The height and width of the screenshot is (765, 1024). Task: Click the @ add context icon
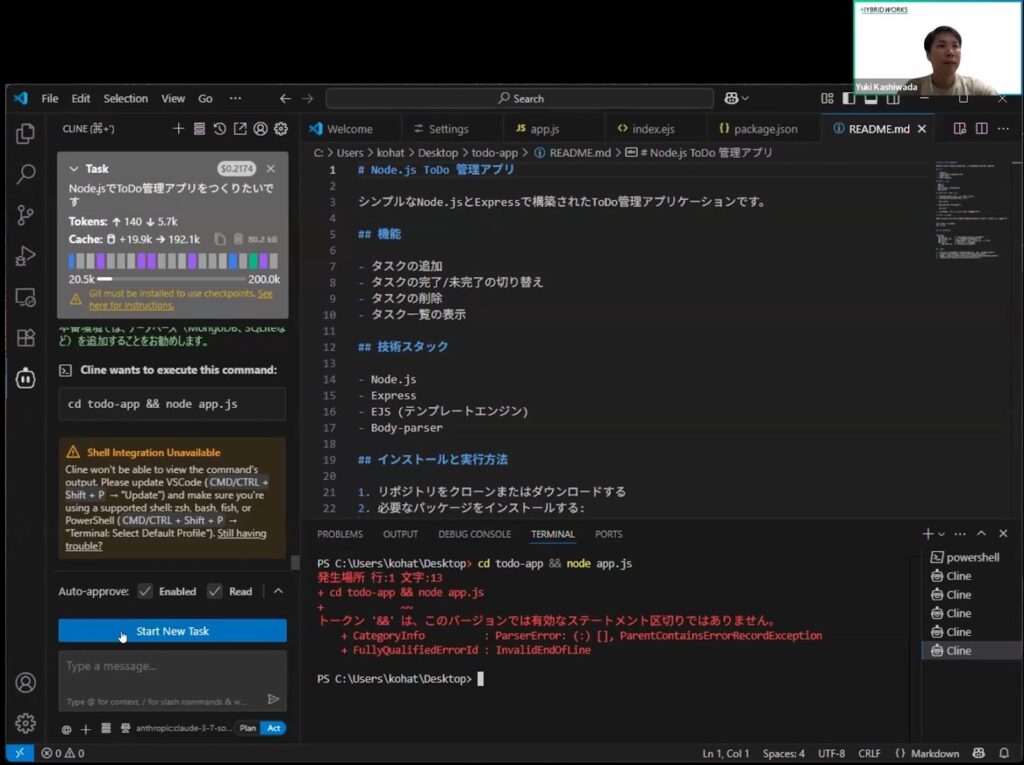pyautogui.click(x=67, y=729)
